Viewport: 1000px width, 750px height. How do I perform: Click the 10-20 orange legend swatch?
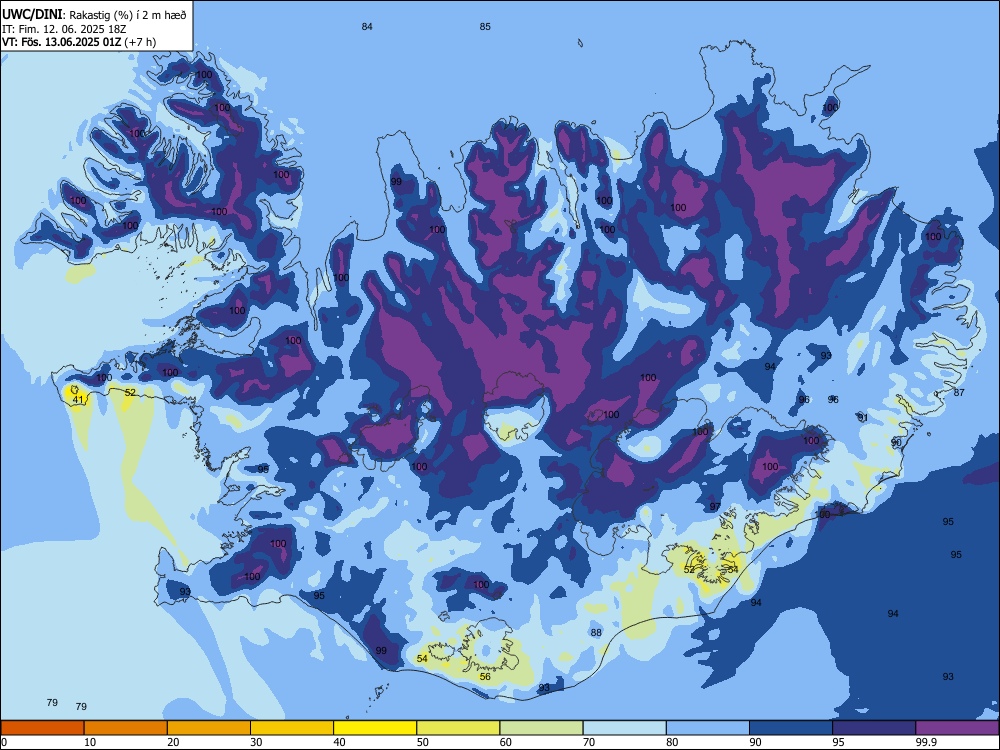coord(126,728)
